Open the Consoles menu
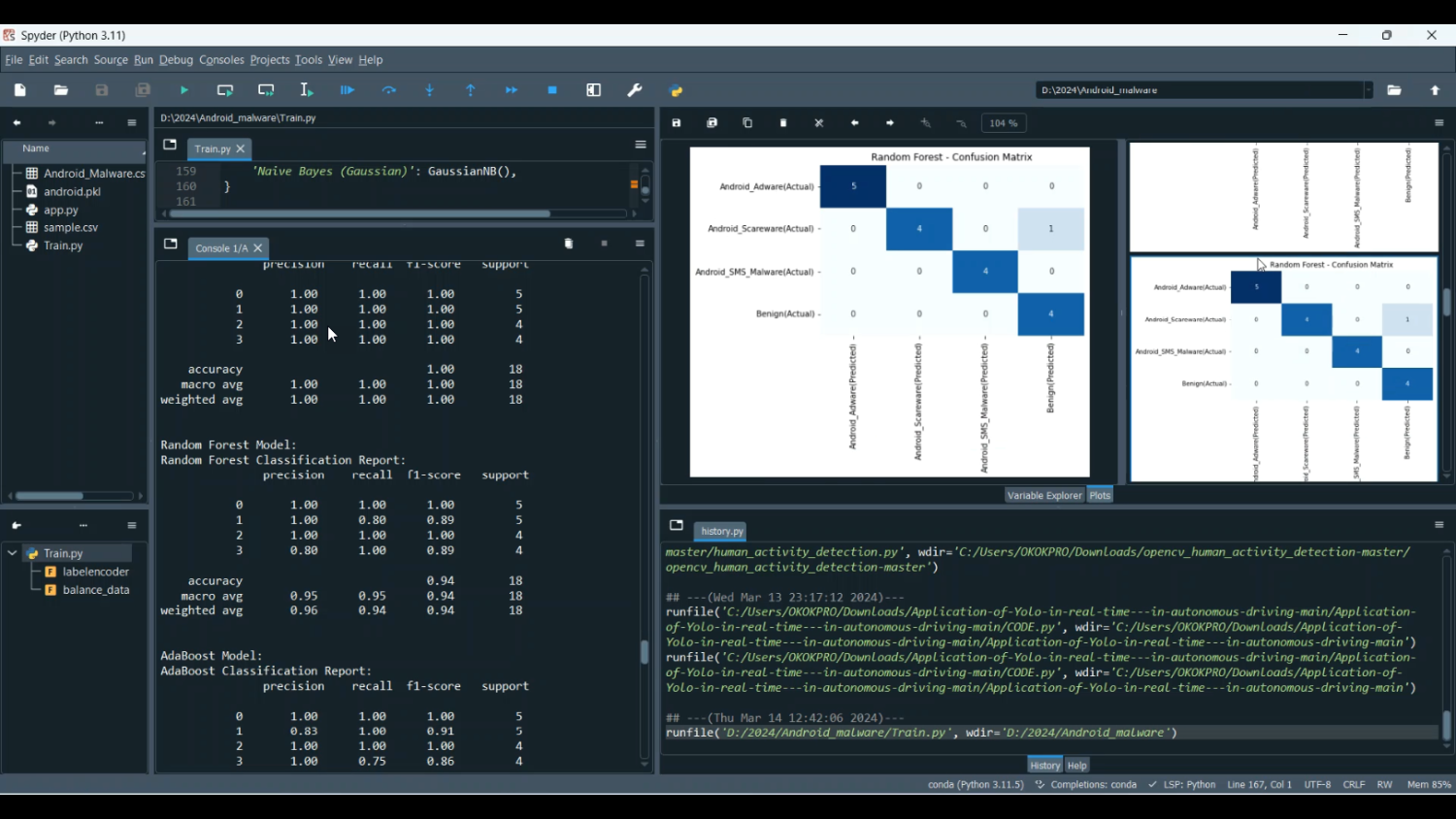 click(x=221, y=60)
